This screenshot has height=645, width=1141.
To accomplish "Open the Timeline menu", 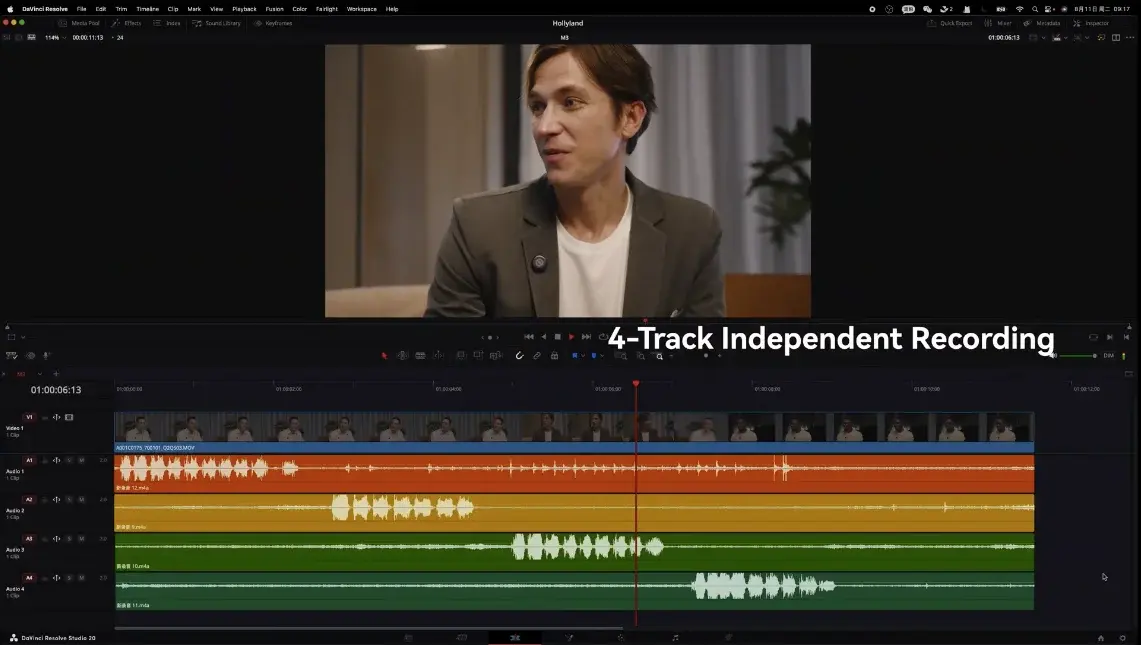I will (148, 9).
